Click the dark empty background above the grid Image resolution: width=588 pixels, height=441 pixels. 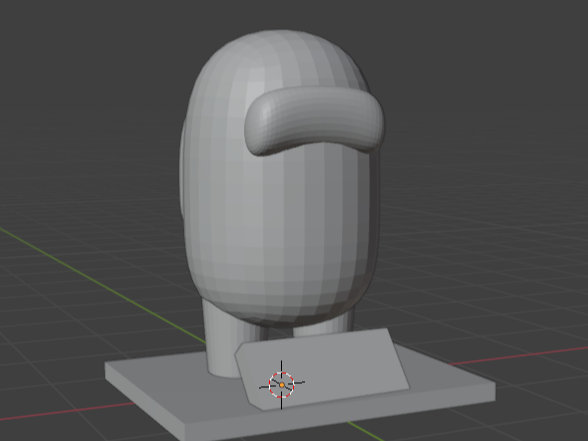click(94, 56)
